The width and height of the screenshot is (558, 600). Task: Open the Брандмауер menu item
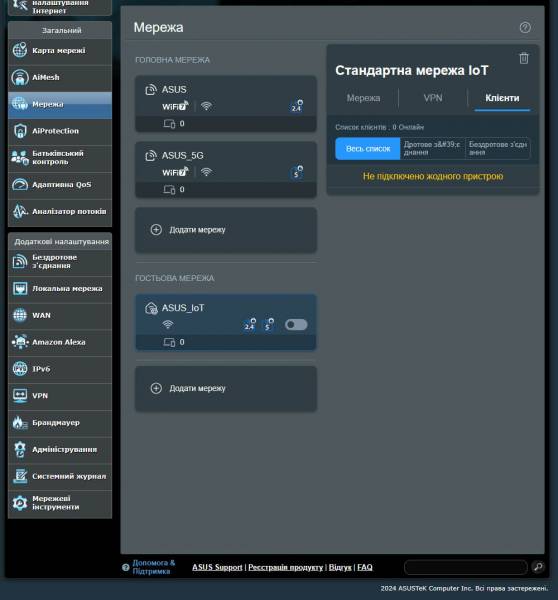tap(60, 423)
